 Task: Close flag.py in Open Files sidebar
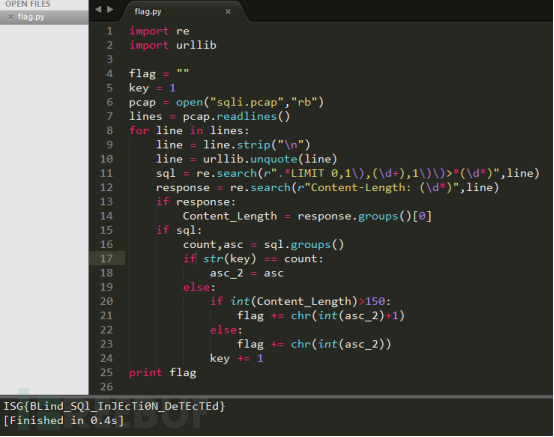(11, 17)
